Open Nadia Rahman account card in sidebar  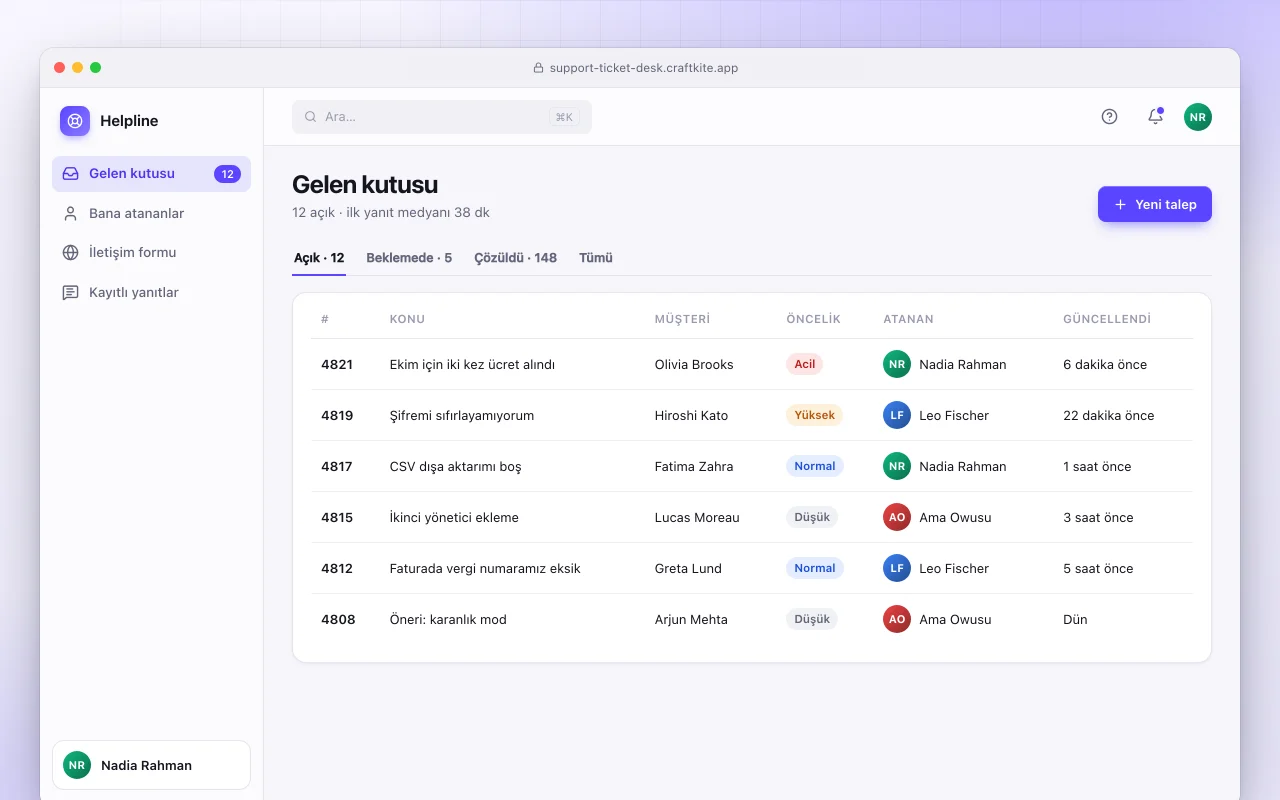[151, 765]
